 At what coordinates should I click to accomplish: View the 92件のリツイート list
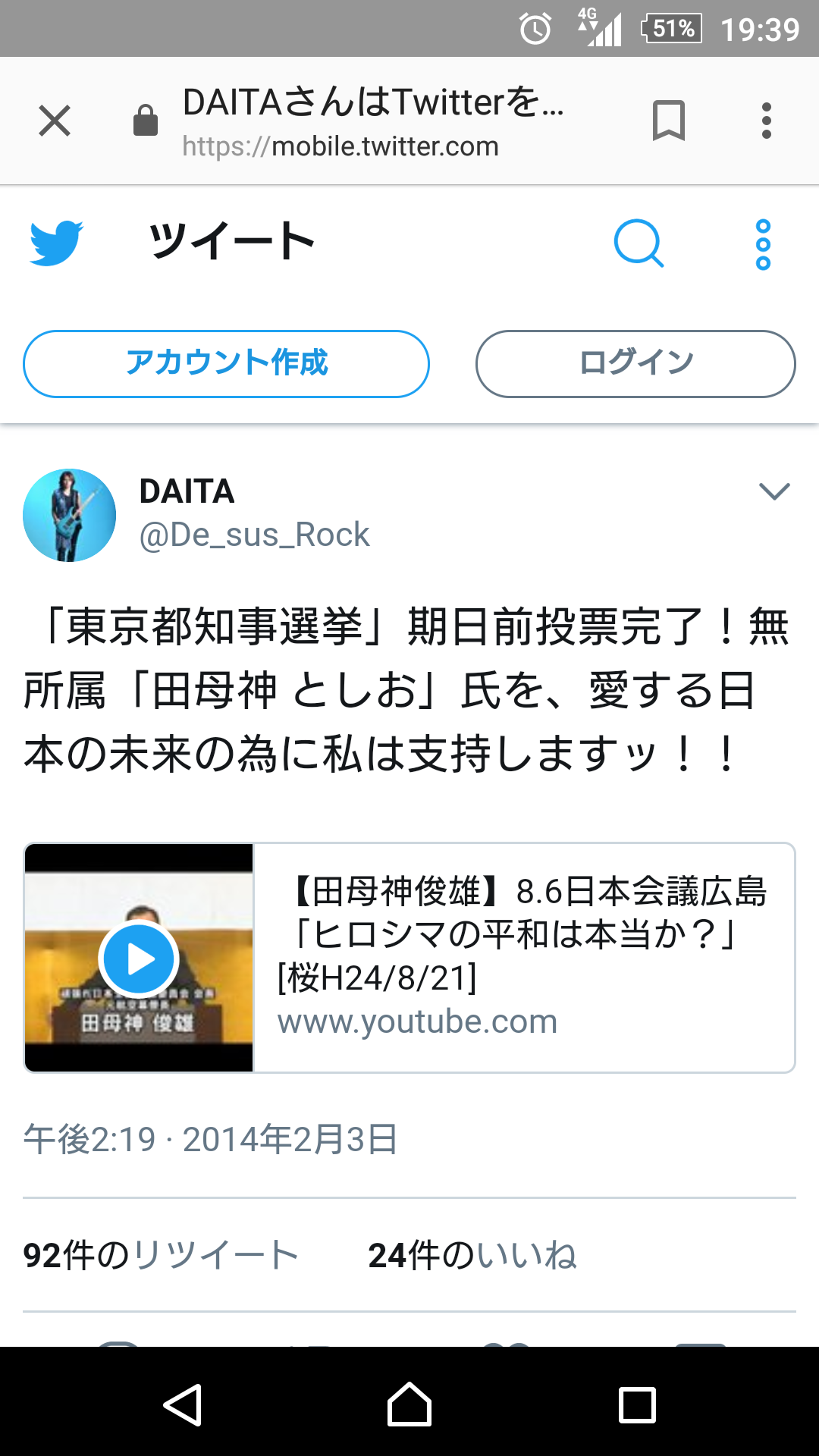(x=161, y=1255)
